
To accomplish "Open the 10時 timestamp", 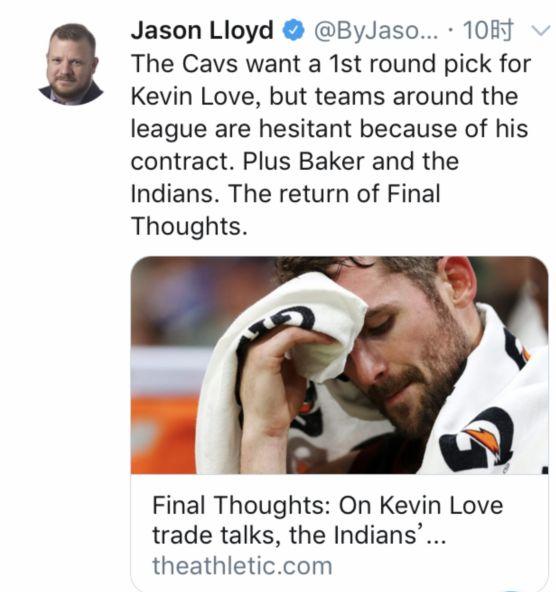I will click(x=488, y=30).
